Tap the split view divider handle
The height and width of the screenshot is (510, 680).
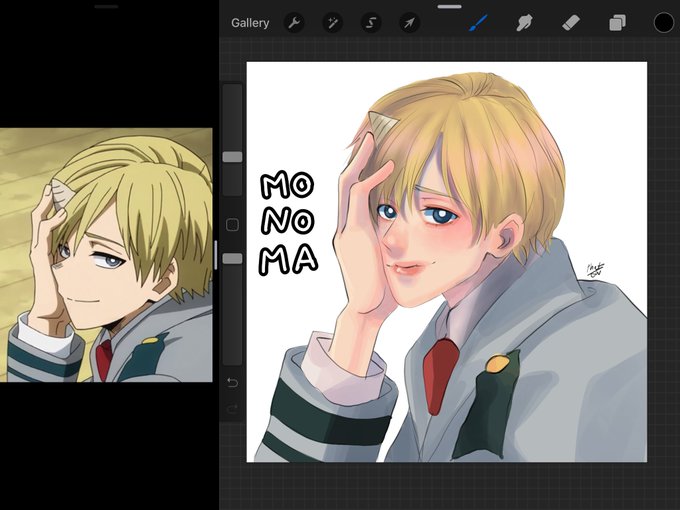(216, 255)
